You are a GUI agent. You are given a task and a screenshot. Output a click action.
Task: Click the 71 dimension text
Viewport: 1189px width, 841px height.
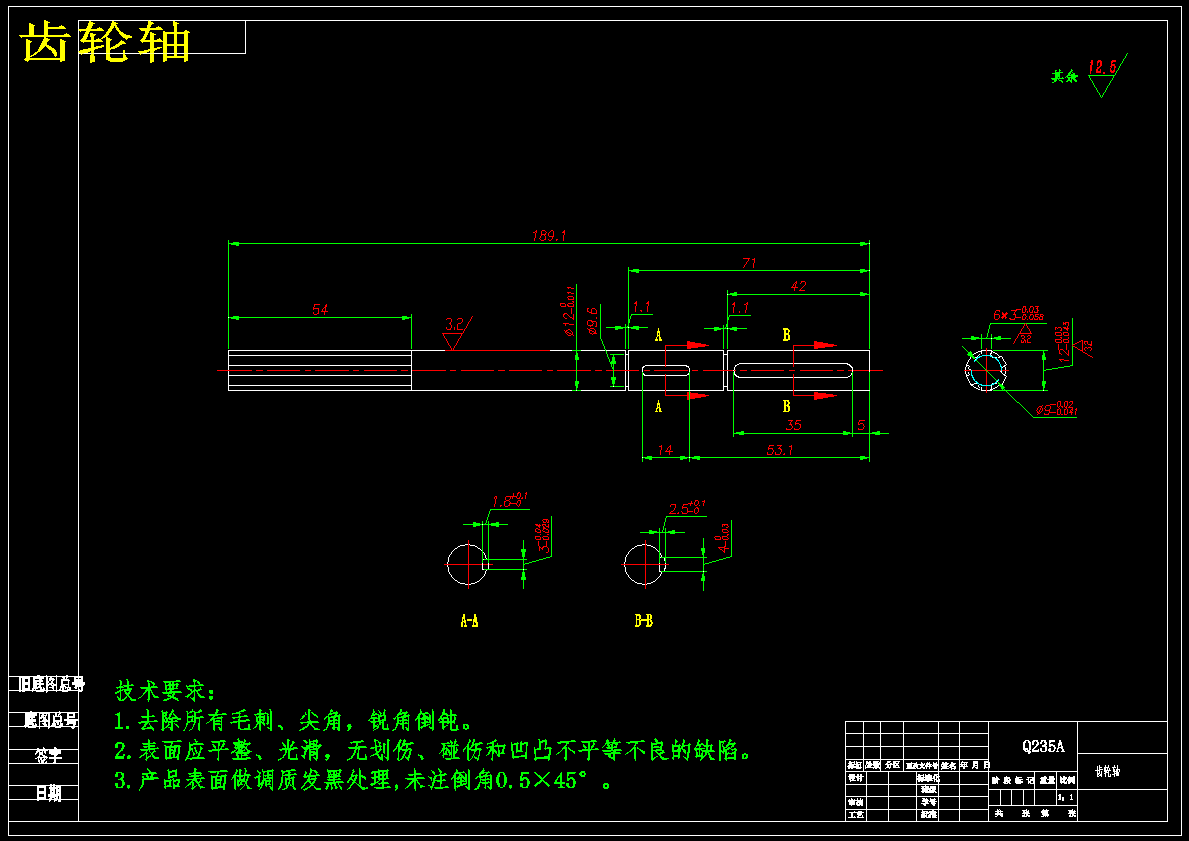pyautogui.click(x=749, y=263)
